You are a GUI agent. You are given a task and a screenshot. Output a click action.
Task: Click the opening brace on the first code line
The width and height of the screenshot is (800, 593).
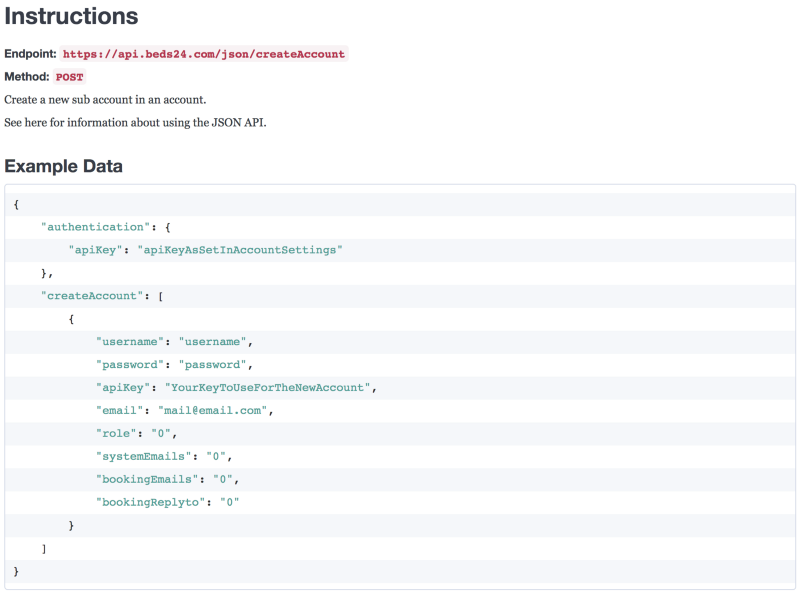[16, 204]
